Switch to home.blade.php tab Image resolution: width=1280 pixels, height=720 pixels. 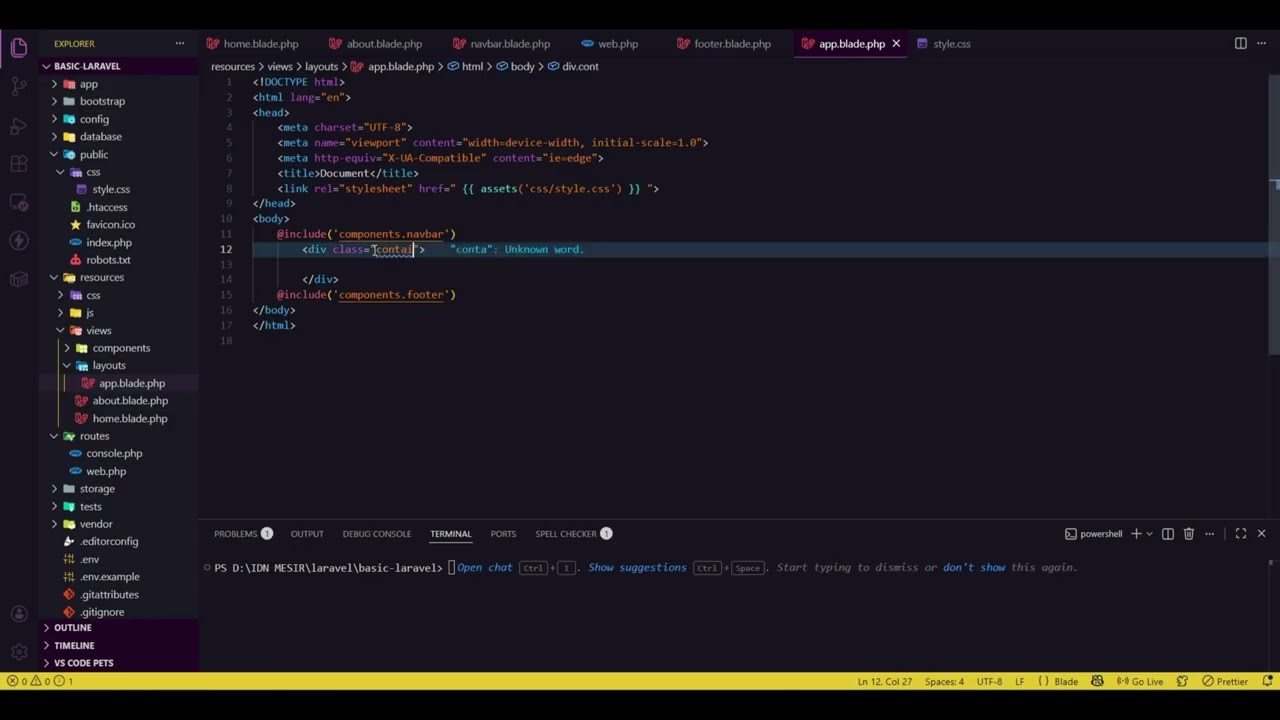point(251,43)
